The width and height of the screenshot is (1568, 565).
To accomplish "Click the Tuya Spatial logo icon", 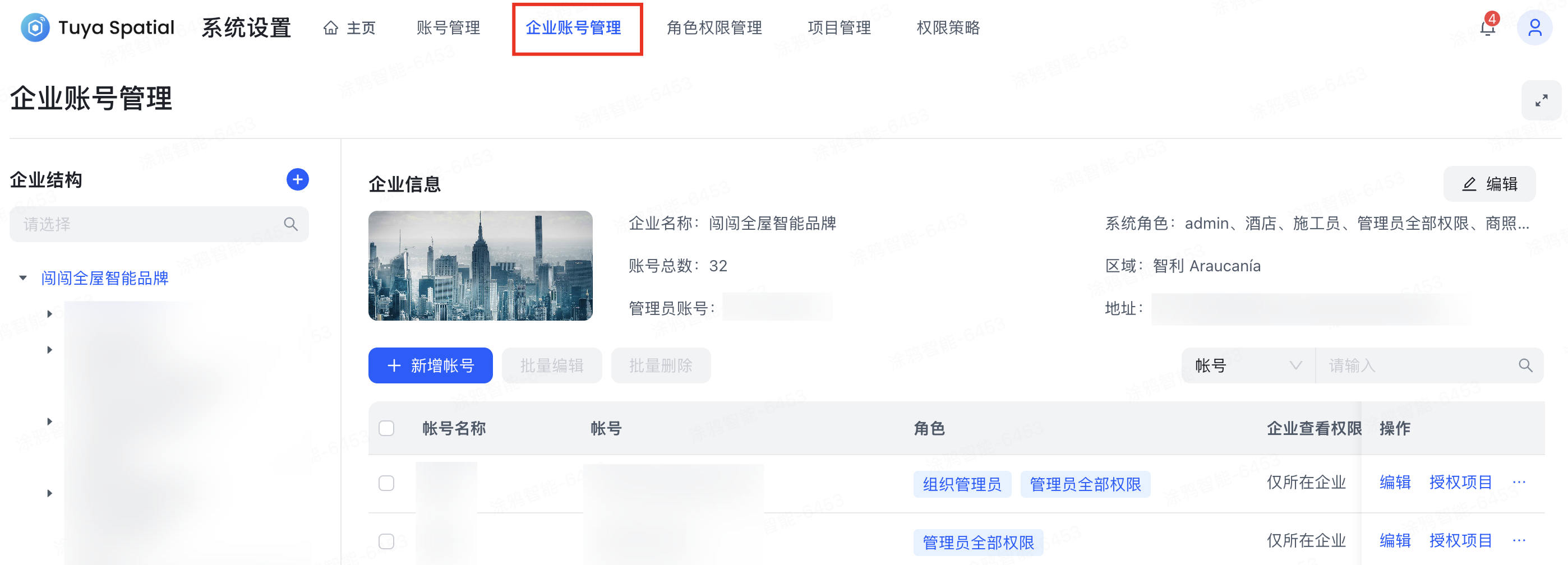I will click(x=35, y=27).
